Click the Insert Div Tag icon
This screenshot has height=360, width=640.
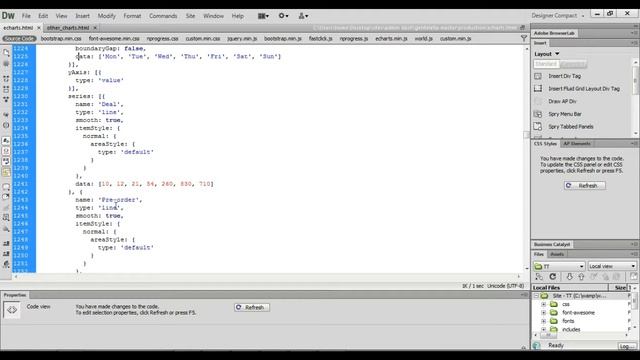(538, 76)
